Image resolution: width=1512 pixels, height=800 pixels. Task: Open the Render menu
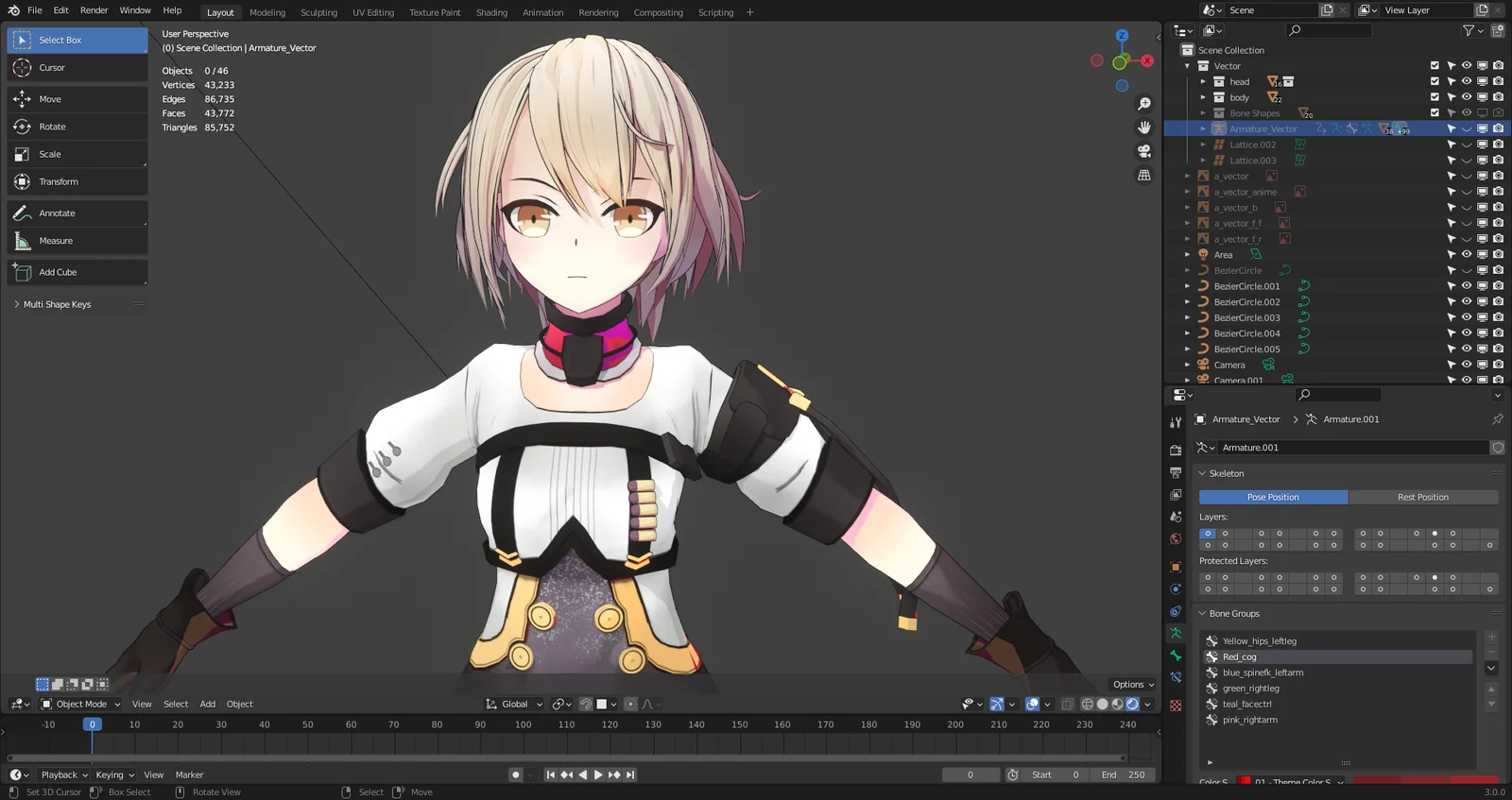click(94, 10)
